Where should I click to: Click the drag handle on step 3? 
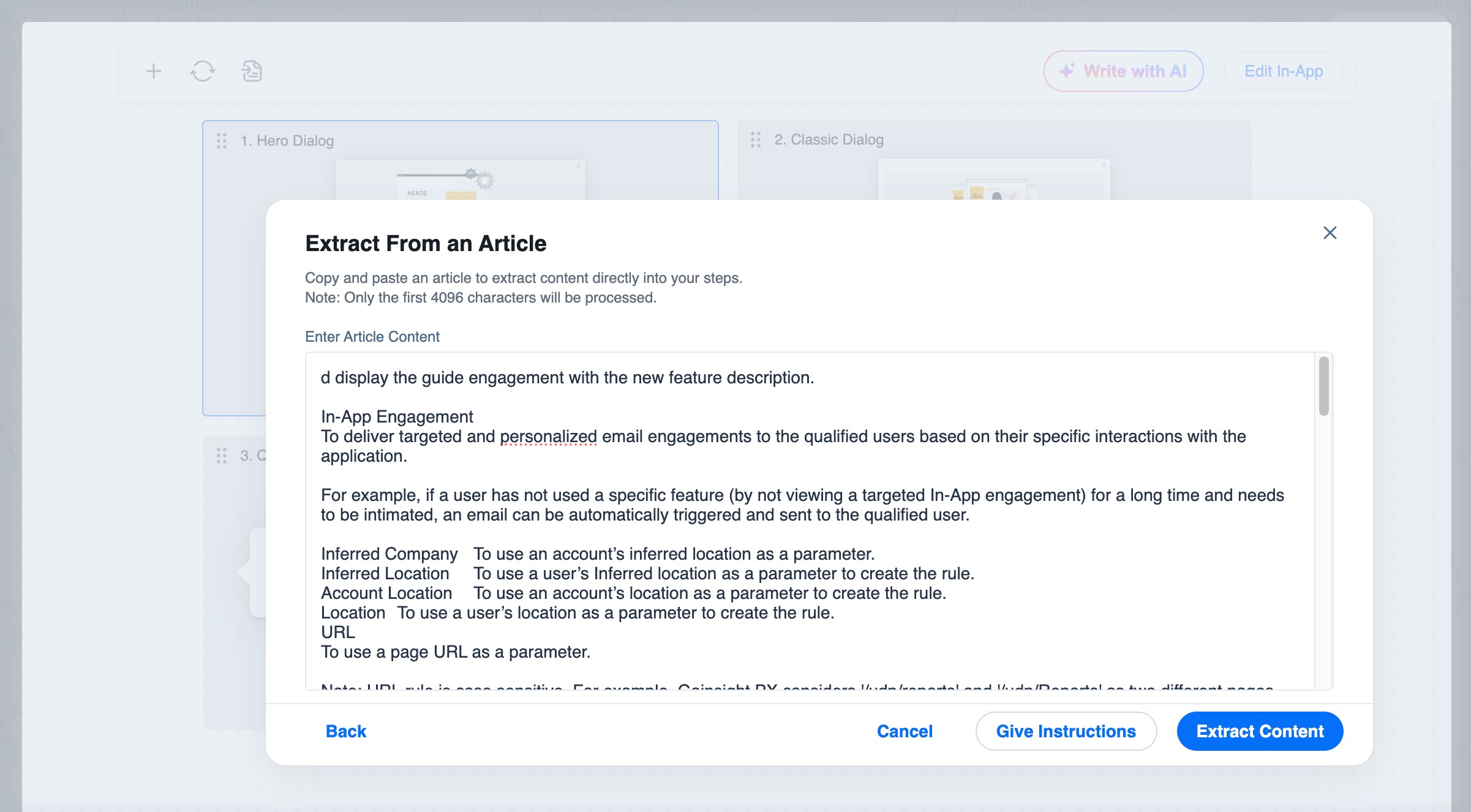pos(222,455)
